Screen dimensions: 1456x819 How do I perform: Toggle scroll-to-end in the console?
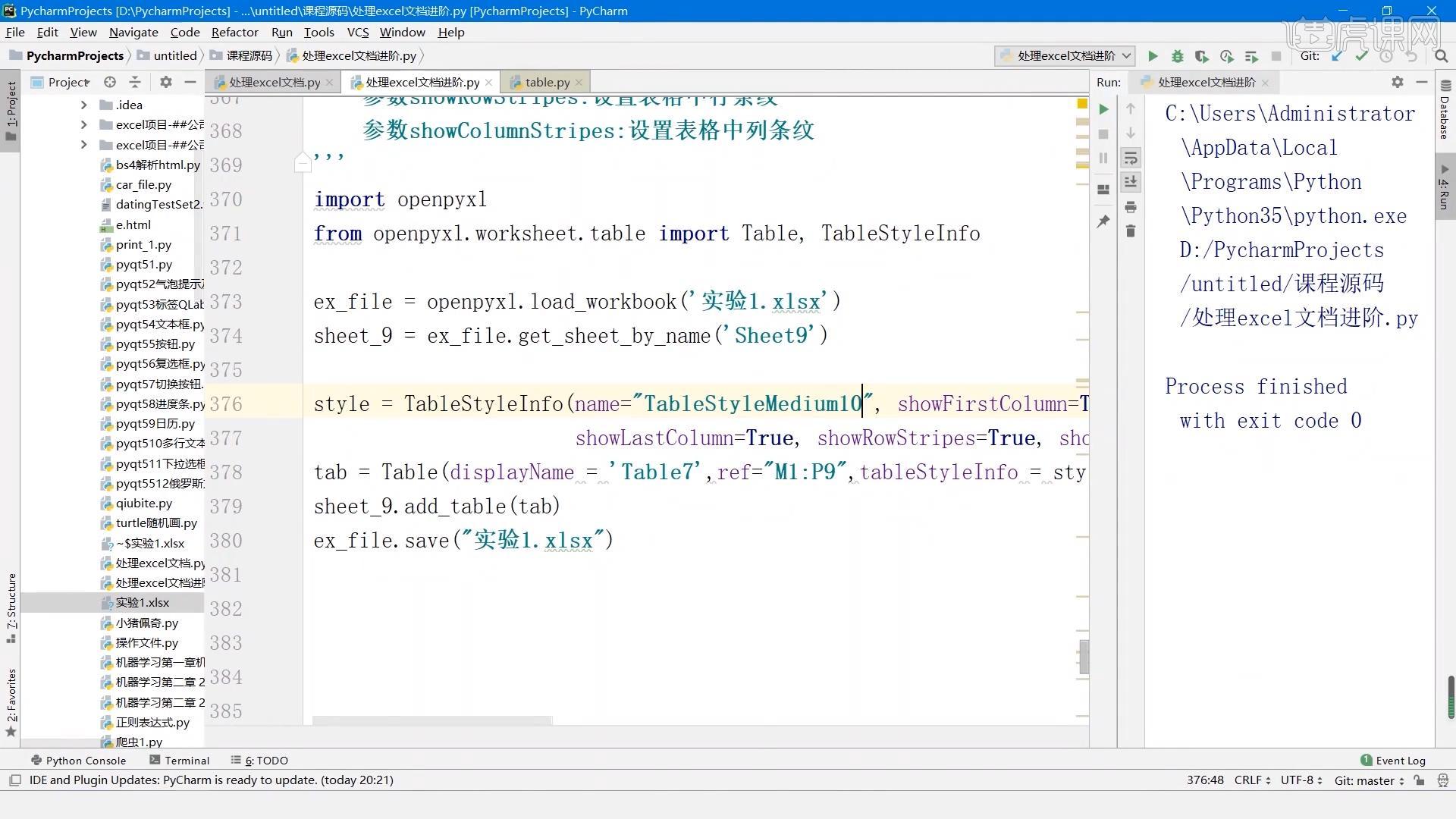click(1131, 182)
